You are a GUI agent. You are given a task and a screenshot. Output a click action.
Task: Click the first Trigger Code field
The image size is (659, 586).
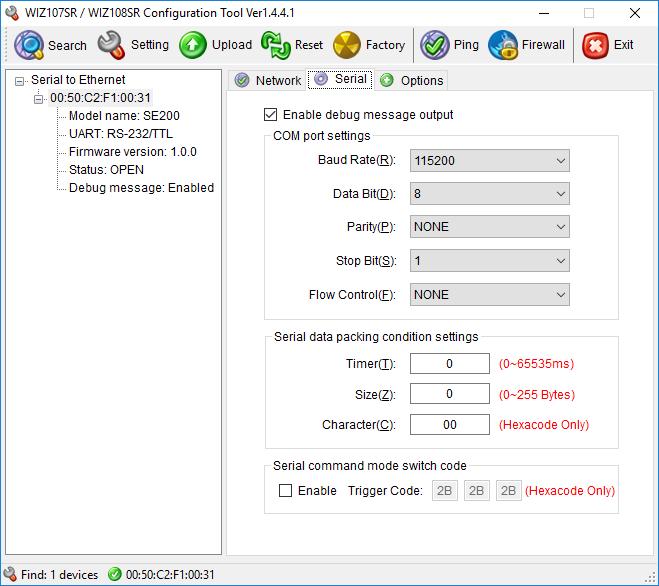(445, 490)
